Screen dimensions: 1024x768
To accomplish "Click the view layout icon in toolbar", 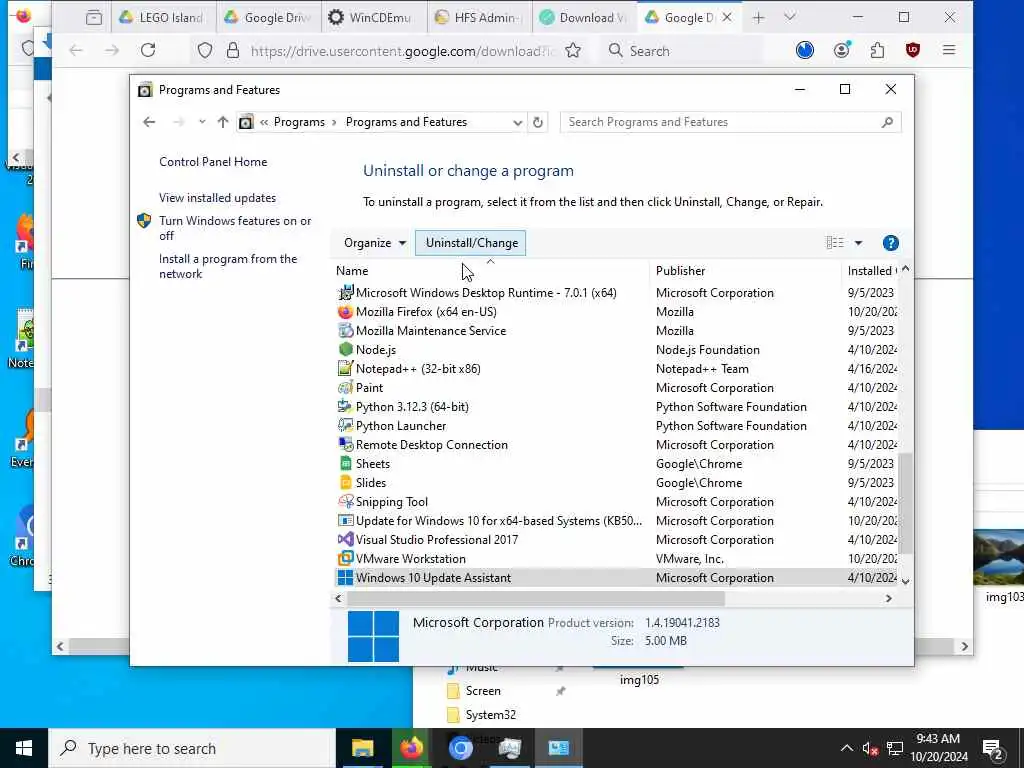I will click(x=835, y=243).
